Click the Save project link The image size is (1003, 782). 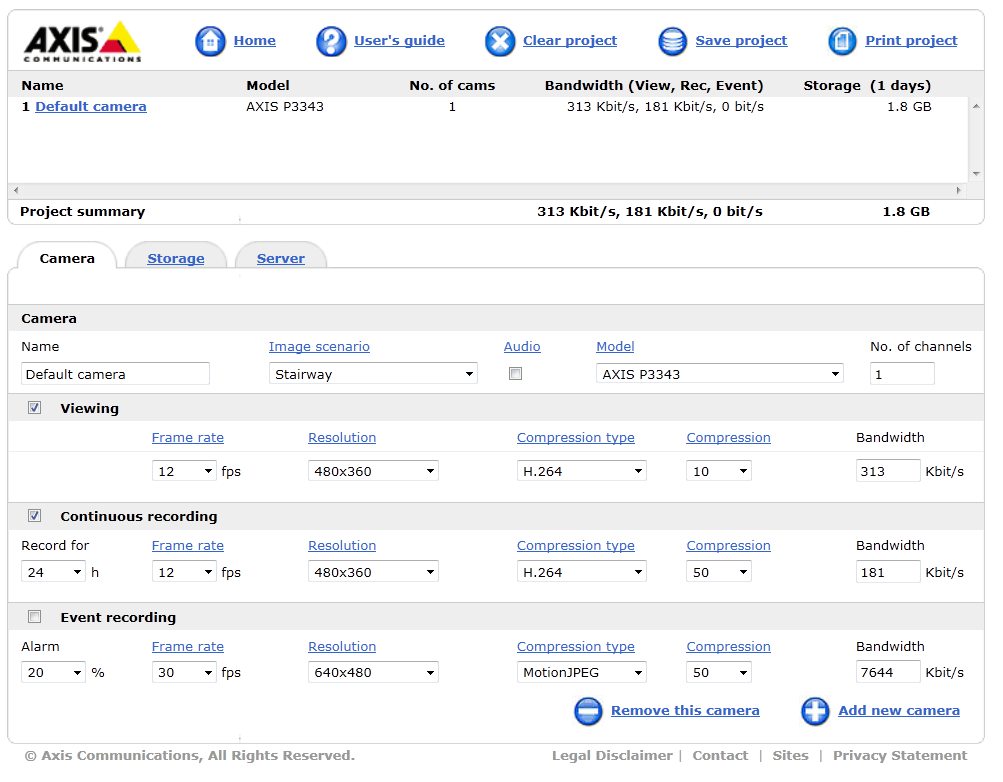[741, 40]
